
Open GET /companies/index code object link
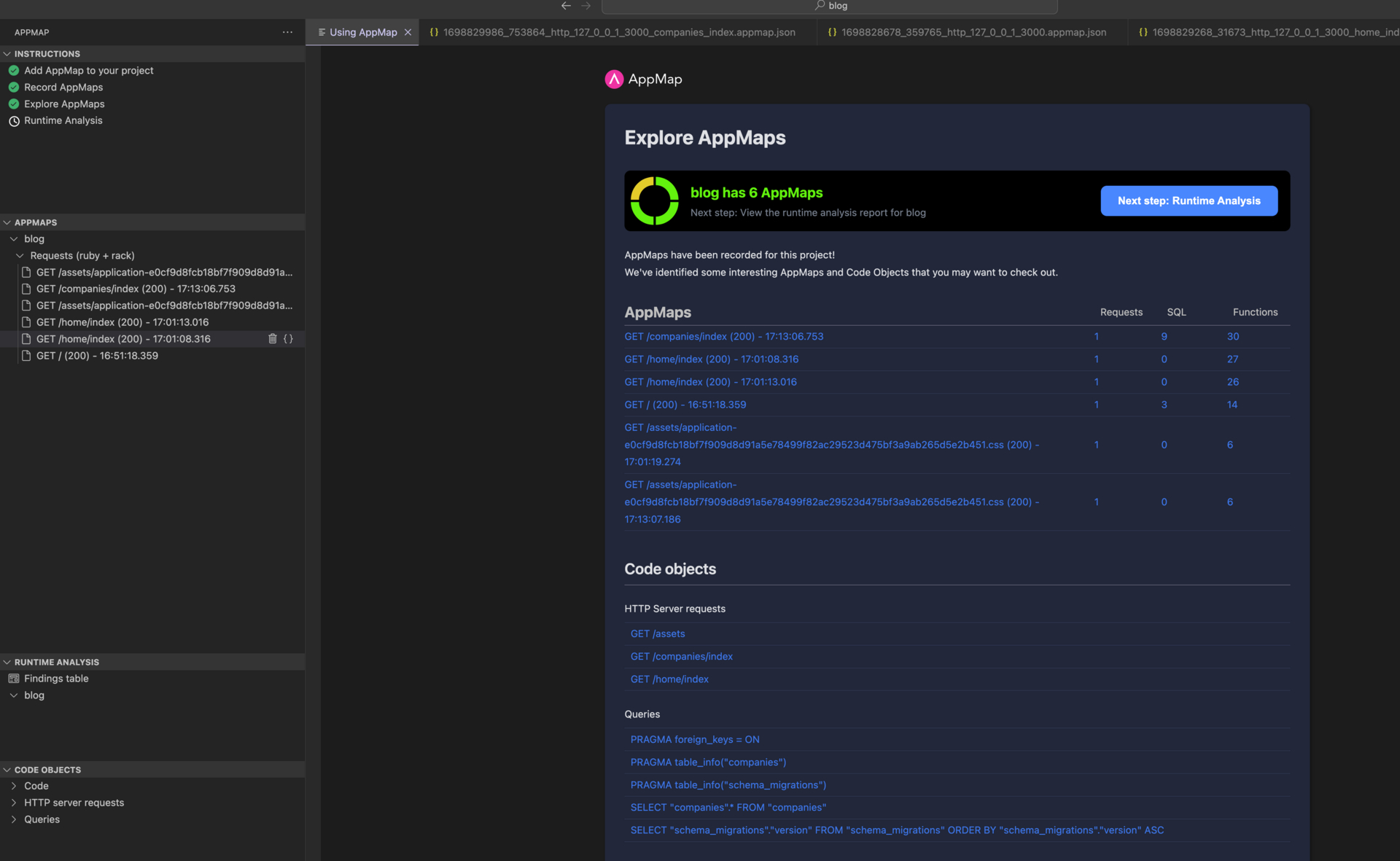681,657
